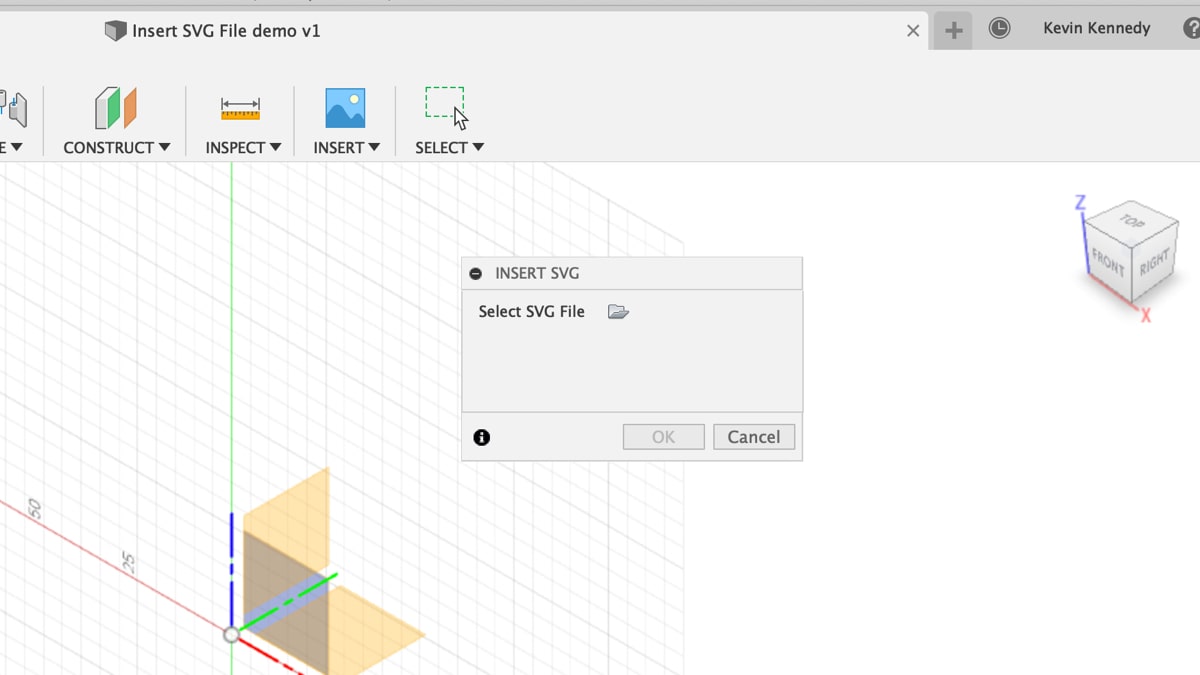Click the OK button
The width and height of the screenshot is (1200, 675).
[664, 437]
